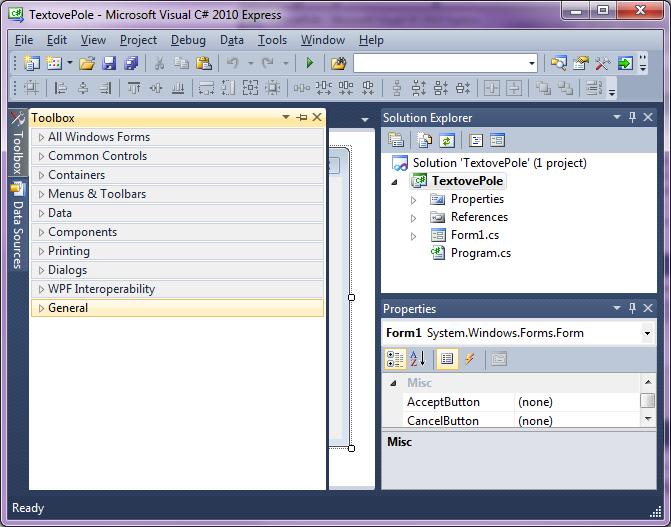Show Events lightning bolt in Properties panel
671x527 pixels.
coord(469,359)
